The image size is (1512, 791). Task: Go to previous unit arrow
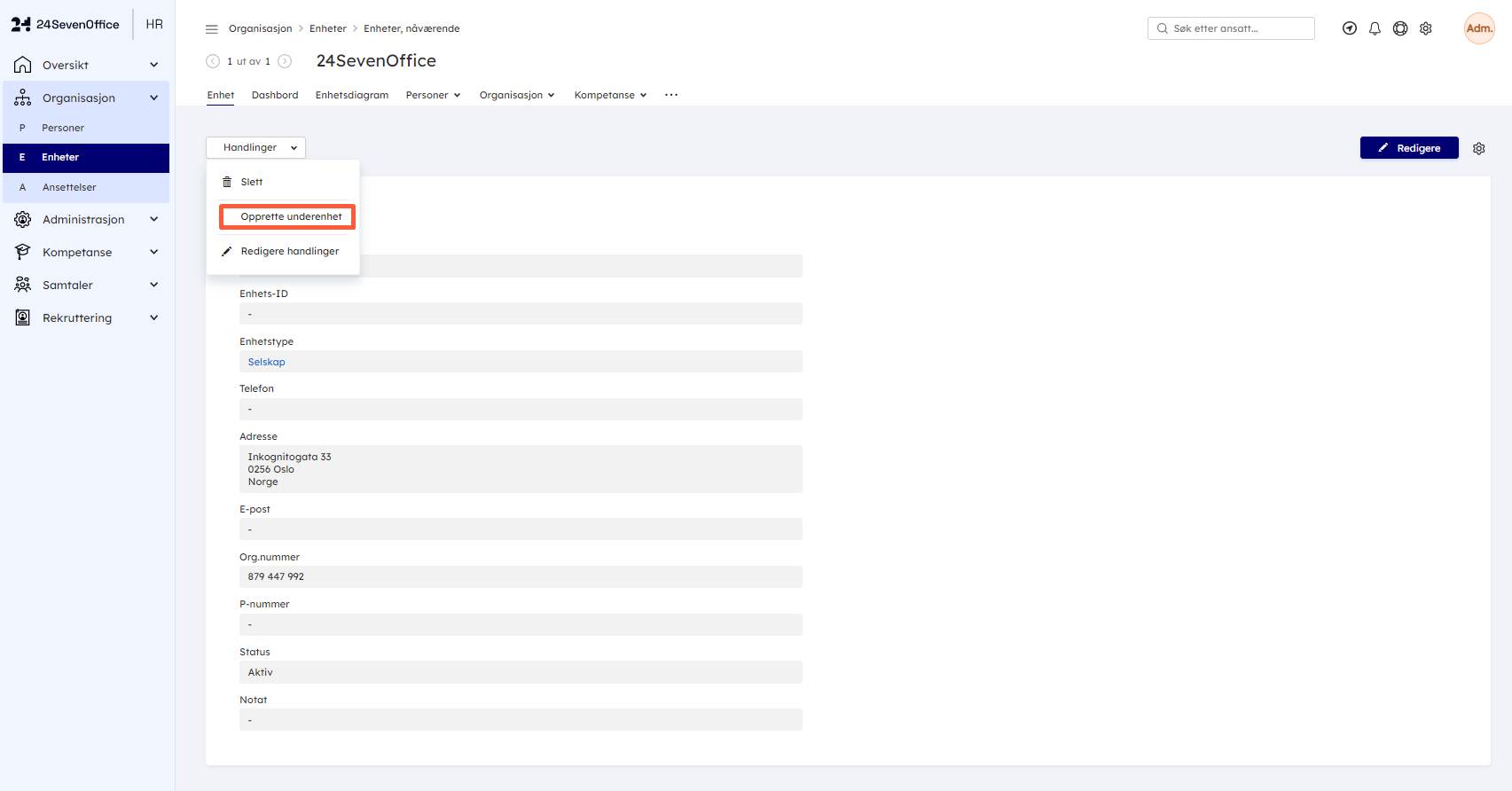pos(213,61)
